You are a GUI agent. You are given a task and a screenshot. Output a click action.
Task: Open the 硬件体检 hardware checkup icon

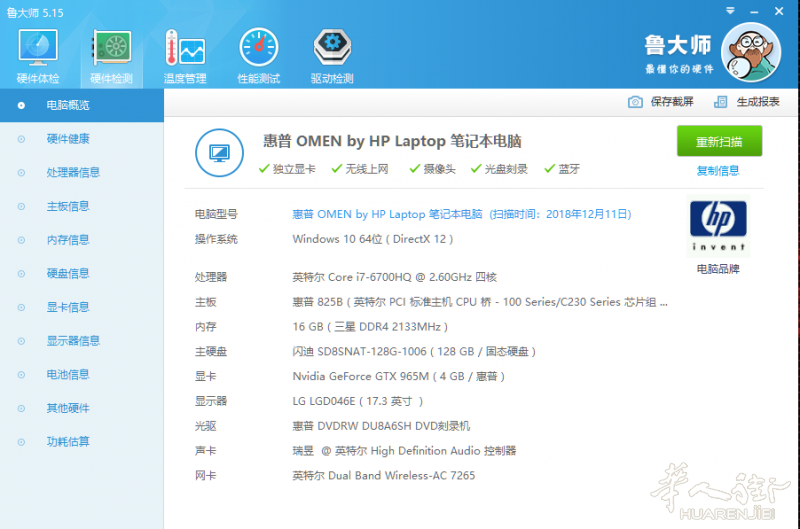[x=38, y=56]
